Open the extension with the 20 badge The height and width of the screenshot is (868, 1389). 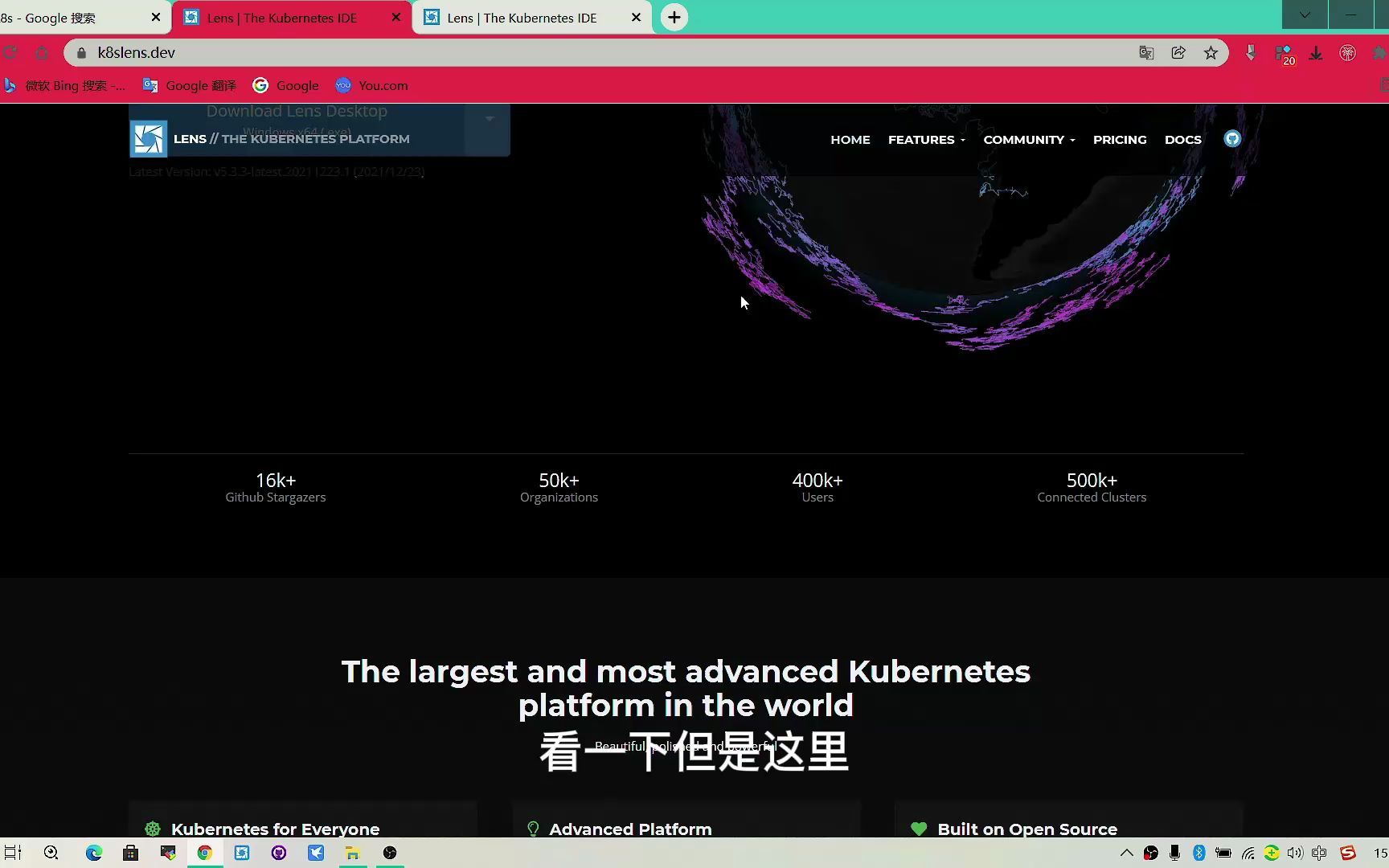click(x=1285, y=54)
